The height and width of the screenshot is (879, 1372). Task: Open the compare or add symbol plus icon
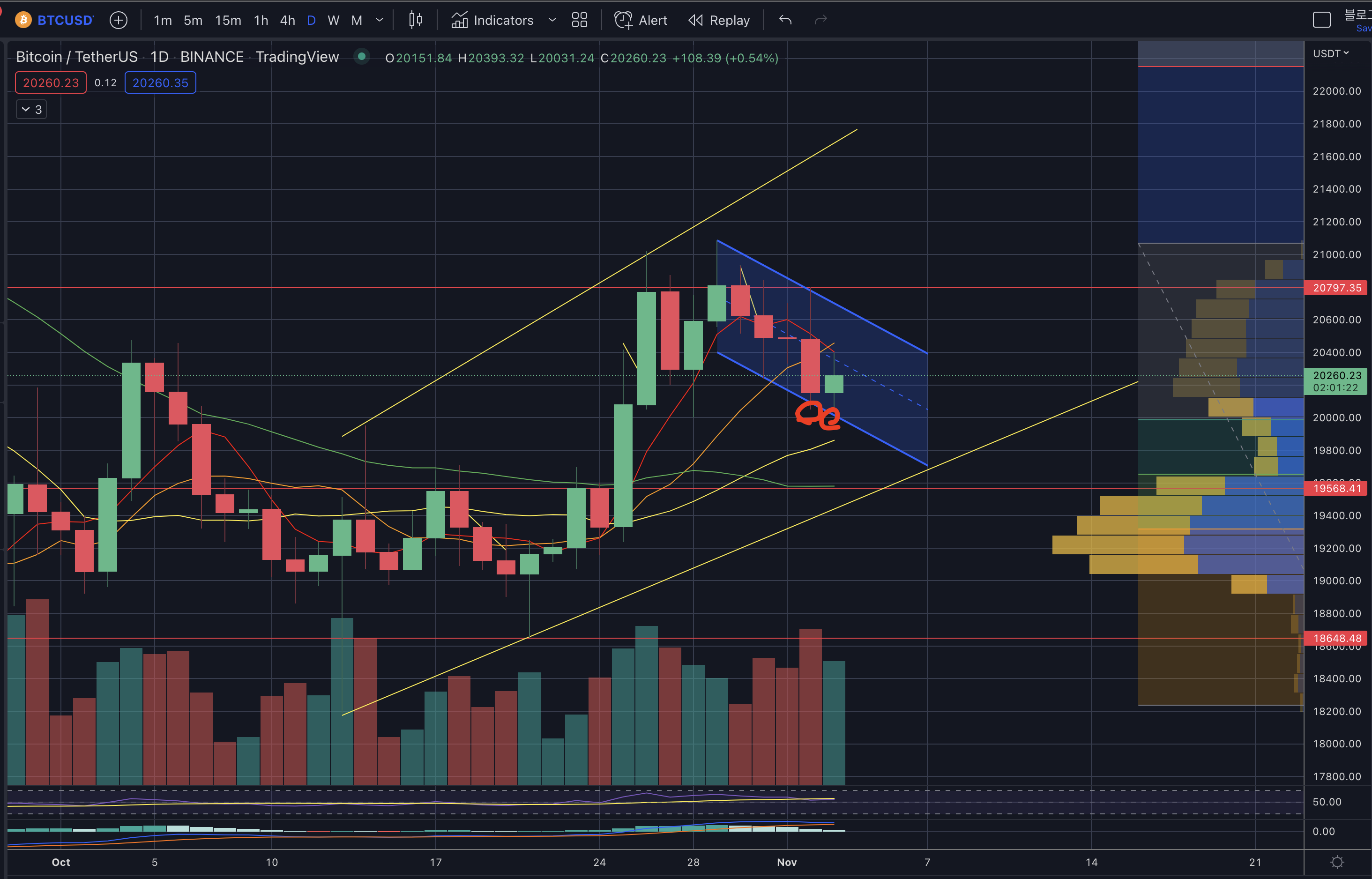click(x=118, y=21)
